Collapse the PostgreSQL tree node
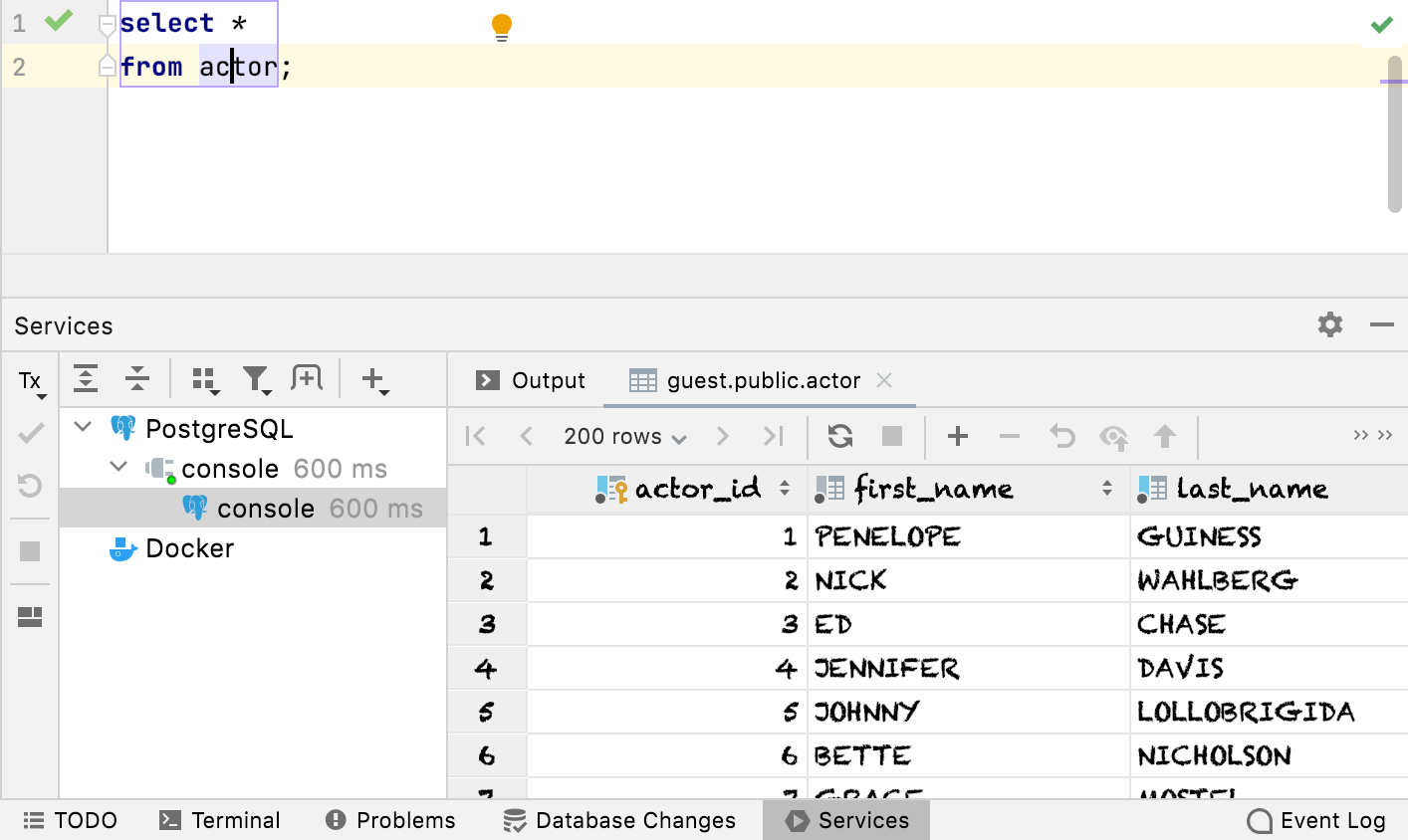 click(x=83, y=428)
